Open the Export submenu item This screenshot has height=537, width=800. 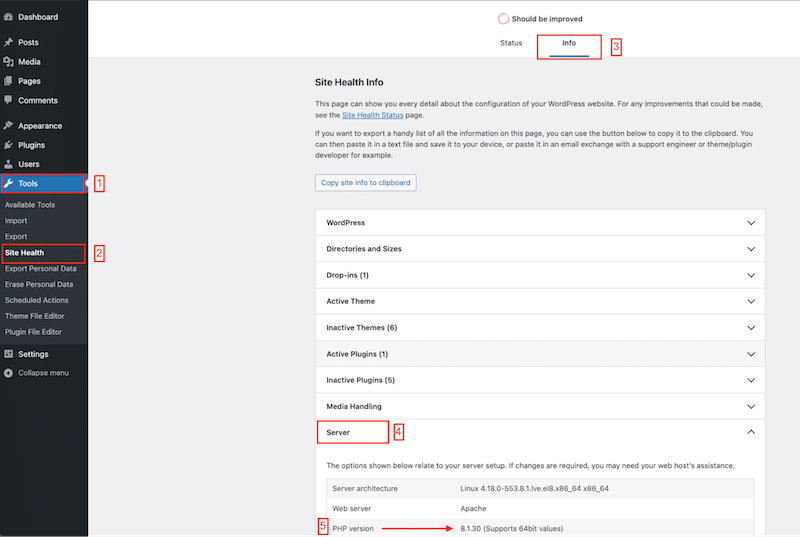point(16,237)
